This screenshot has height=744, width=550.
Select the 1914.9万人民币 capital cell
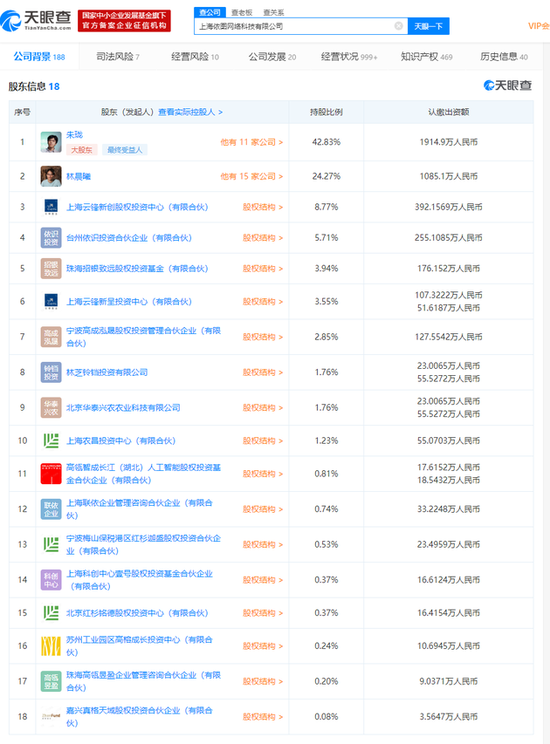(x=448, y=142)
